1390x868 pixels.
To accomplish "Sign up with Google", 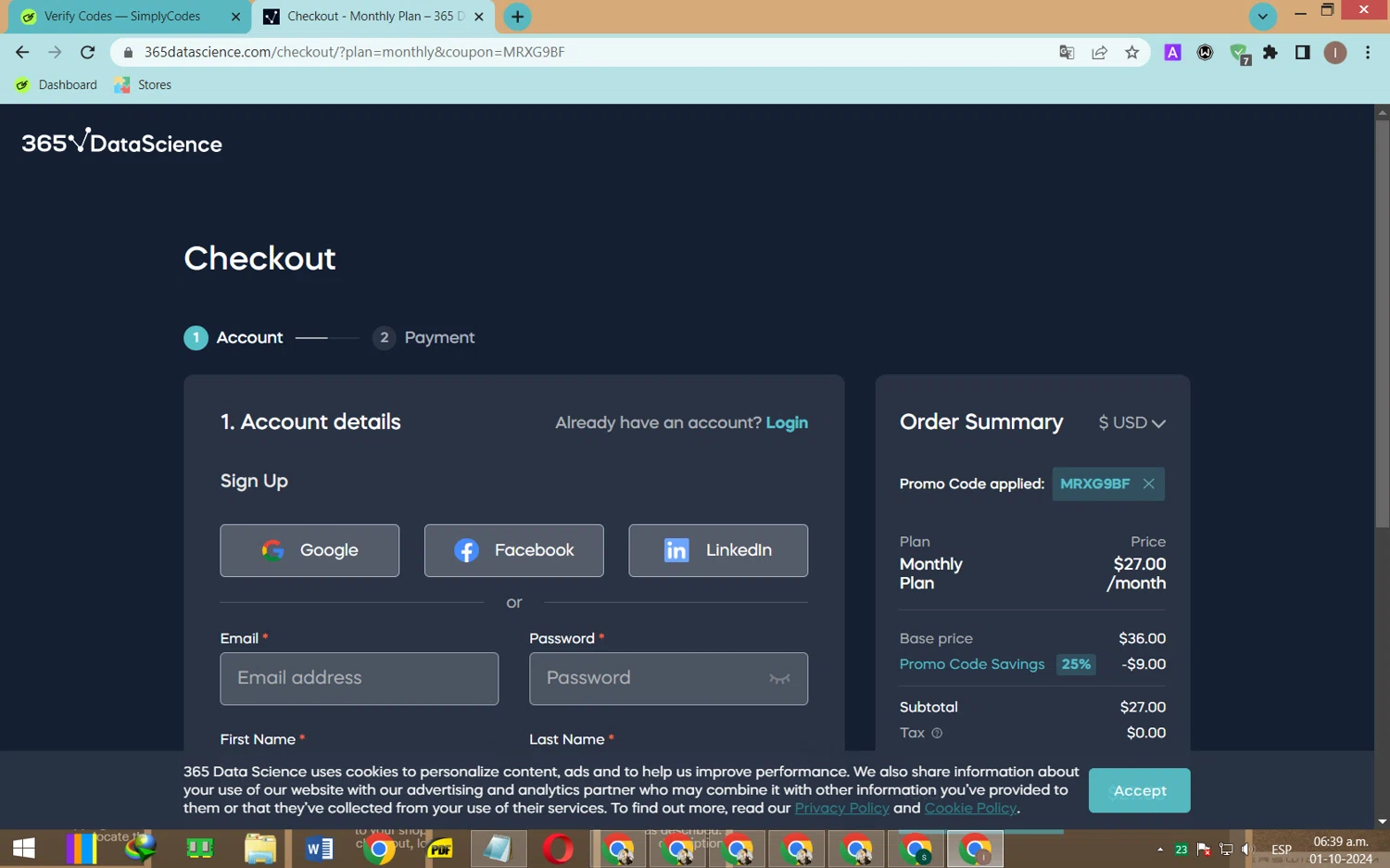I will 310,550.
